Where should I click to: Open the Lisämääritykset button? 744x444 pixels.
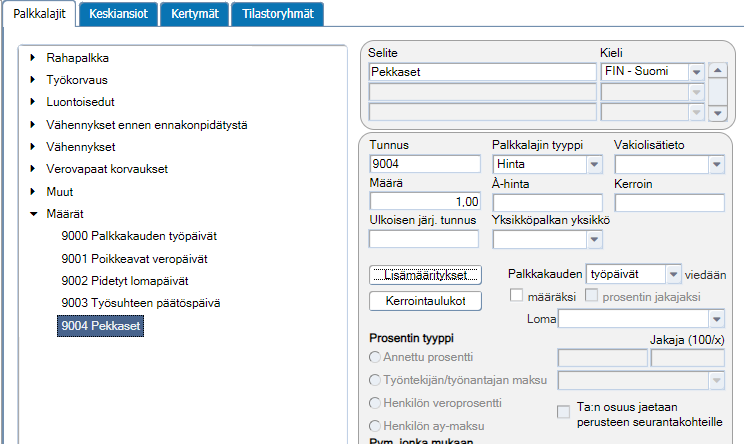(x=425, y=275)
